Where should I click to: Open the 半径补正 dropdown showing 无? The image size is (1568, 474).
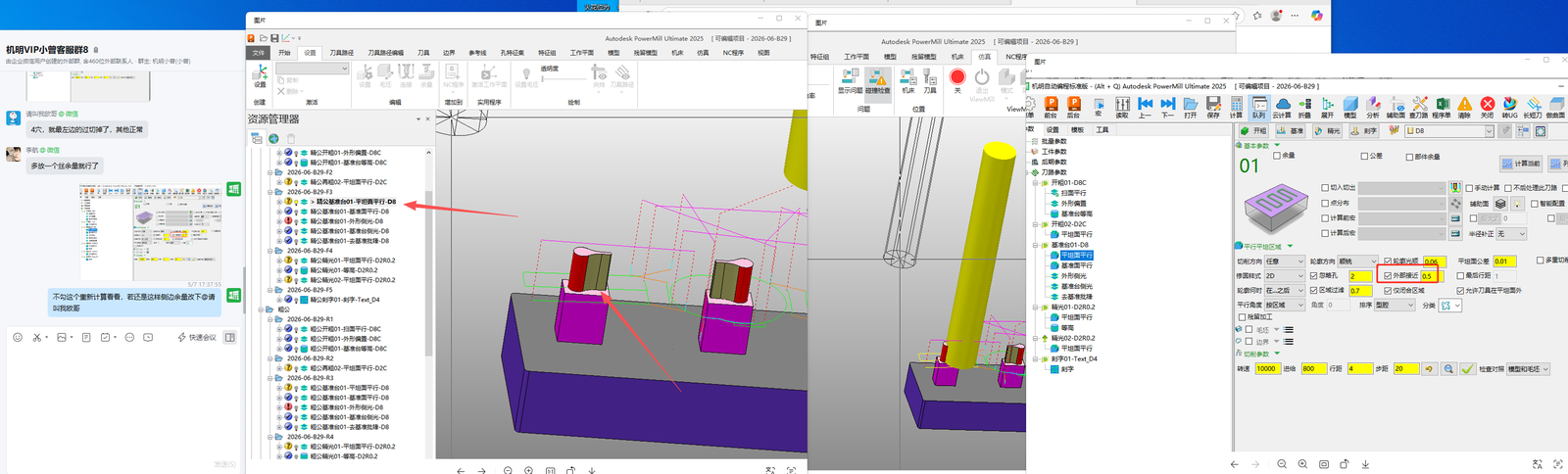pos(1510,233)
